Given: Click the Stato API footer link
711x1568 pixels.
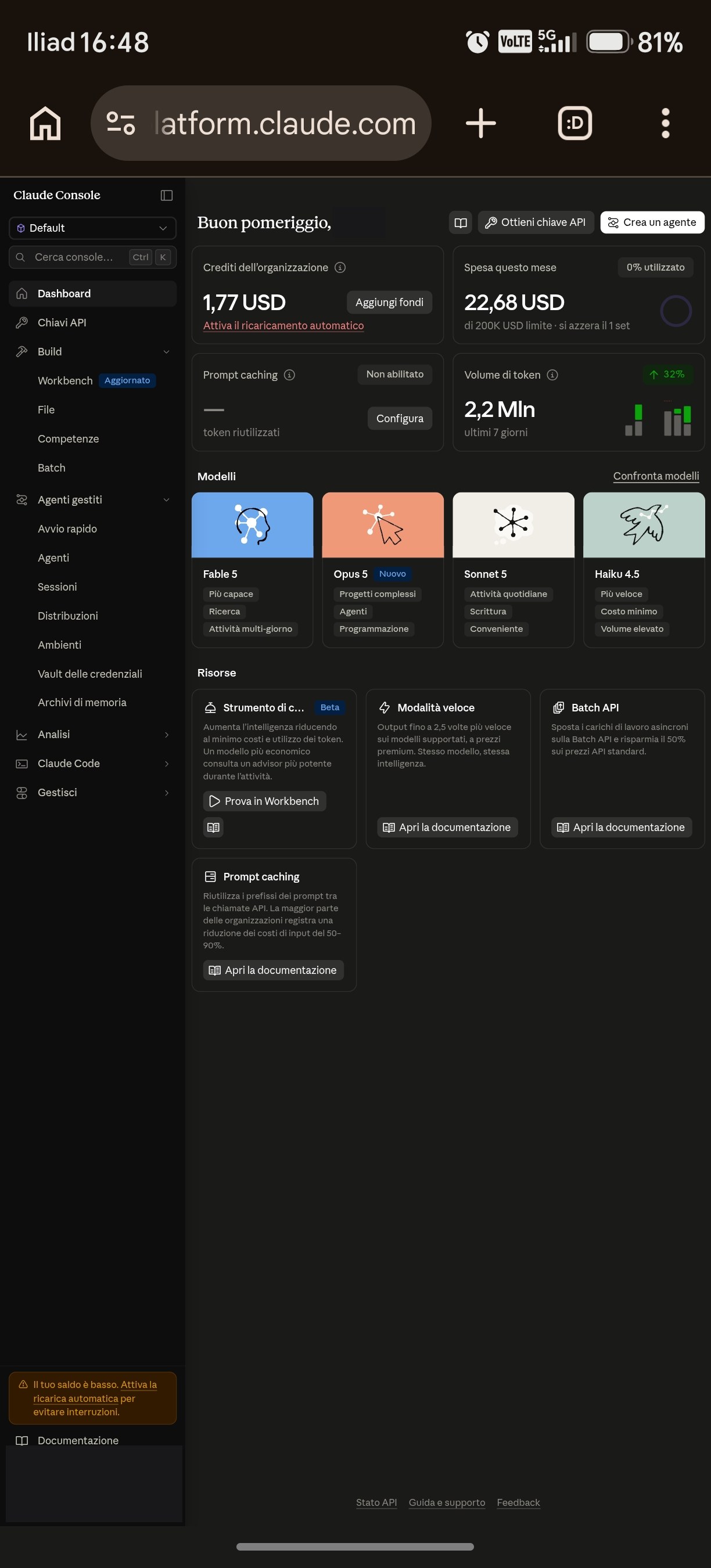Looking at the screenshot, I should [377, 1503].
